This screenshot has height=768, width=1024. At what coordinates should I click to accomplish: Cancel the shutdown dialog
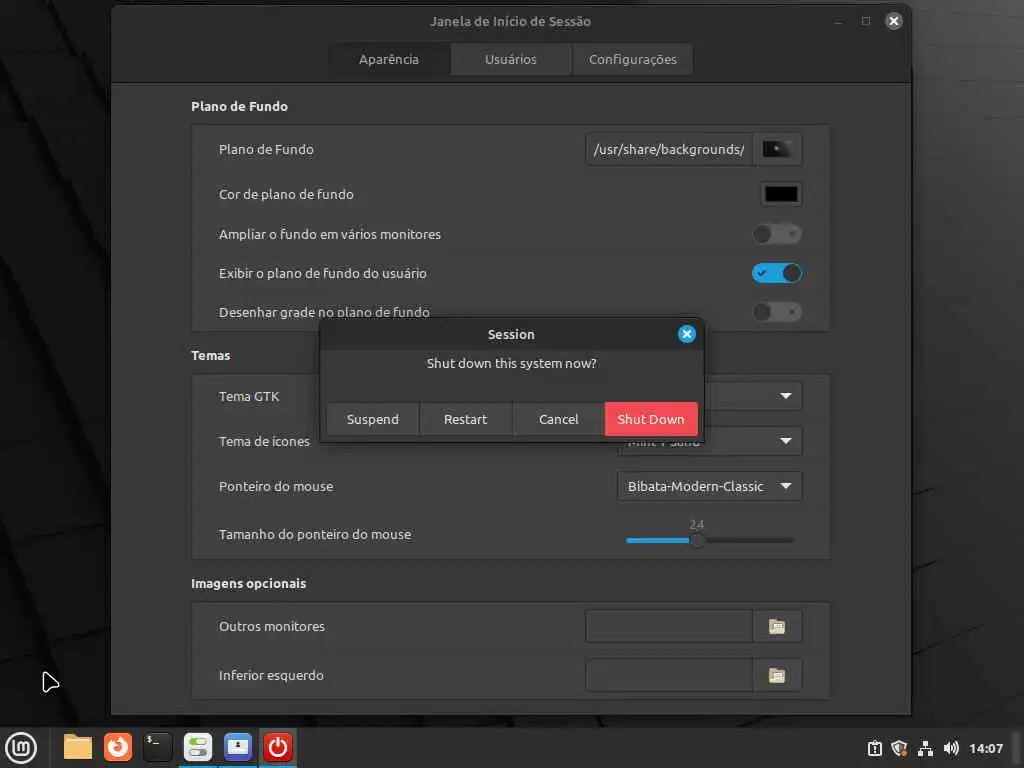tap(558, 419)
